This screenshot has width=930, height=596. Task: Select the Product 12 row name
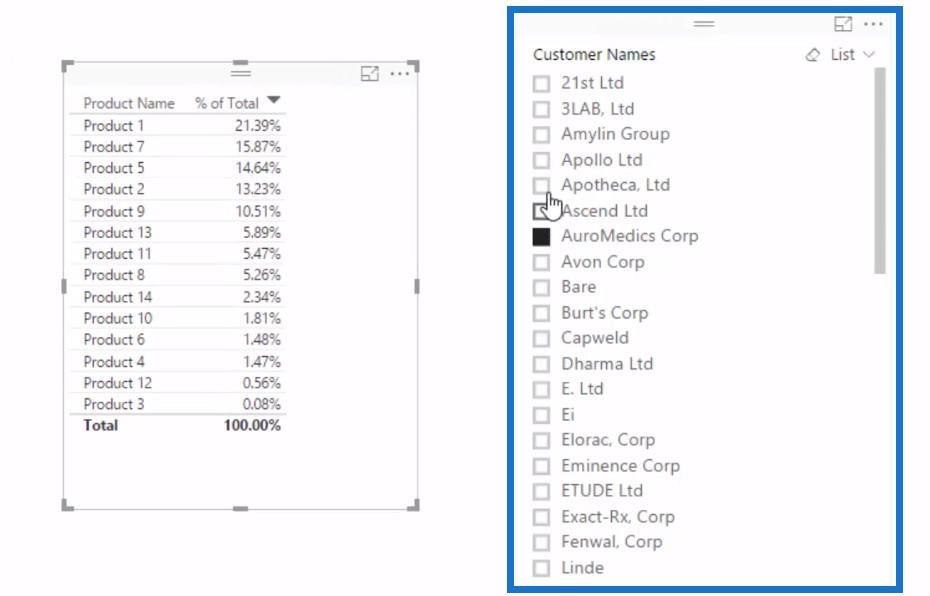(x=117, y=383)
